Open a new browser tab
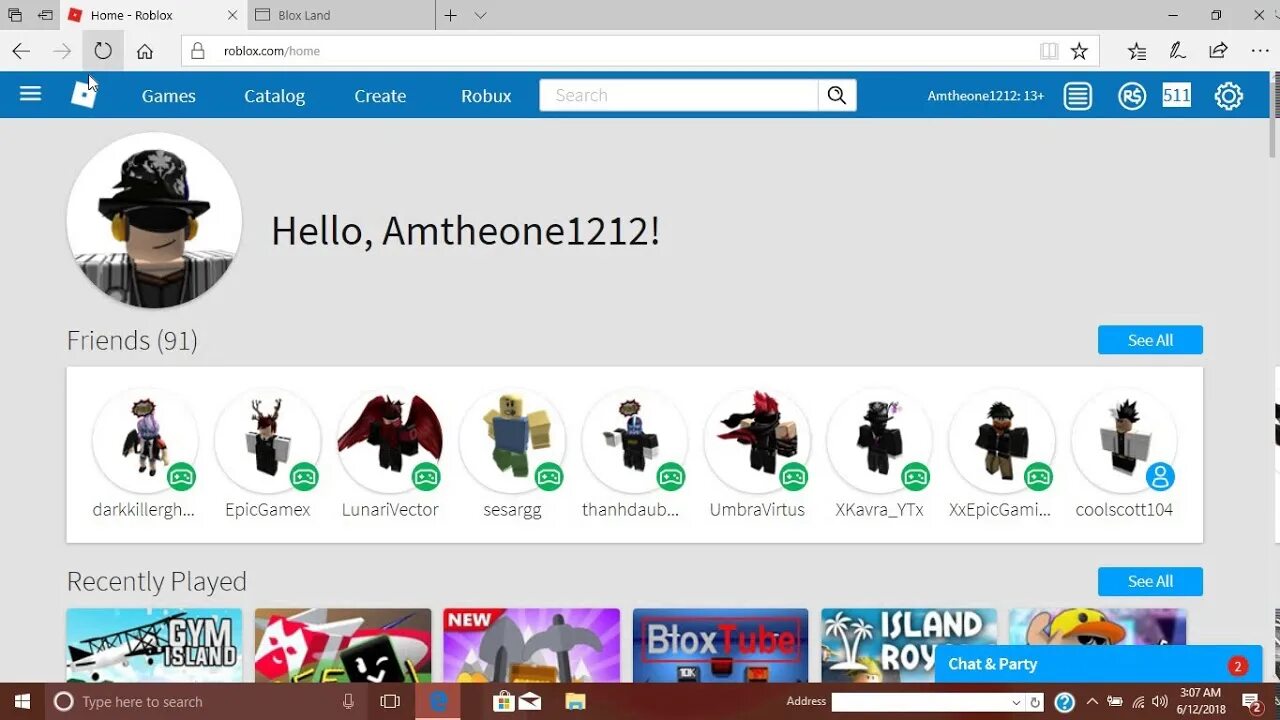 point(451,15)
